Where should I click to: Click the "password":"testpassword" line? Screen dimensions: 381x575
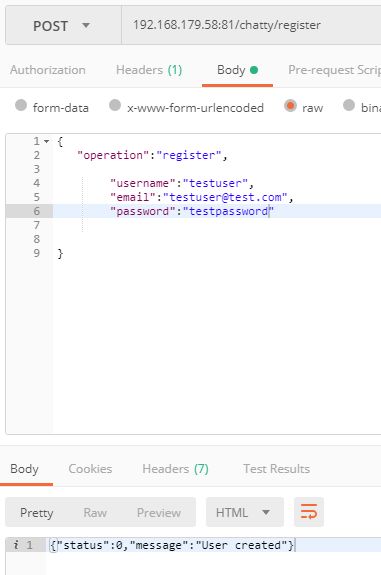click(x=192, y=211)
